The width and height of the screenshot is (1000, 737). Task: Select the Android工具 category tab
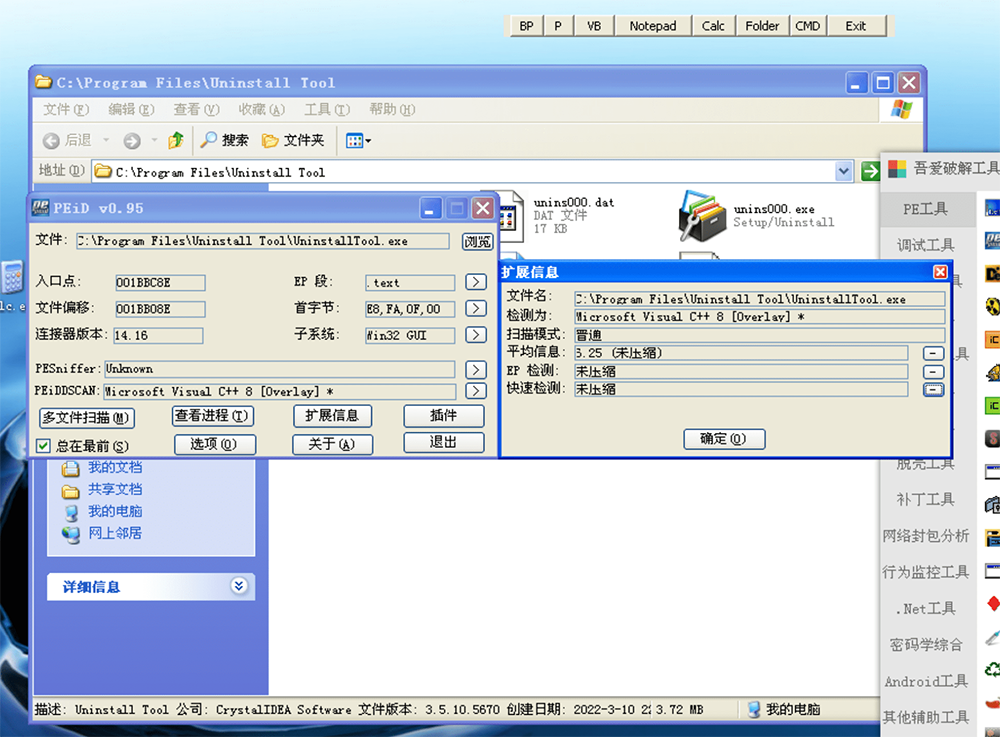point(928,682)
